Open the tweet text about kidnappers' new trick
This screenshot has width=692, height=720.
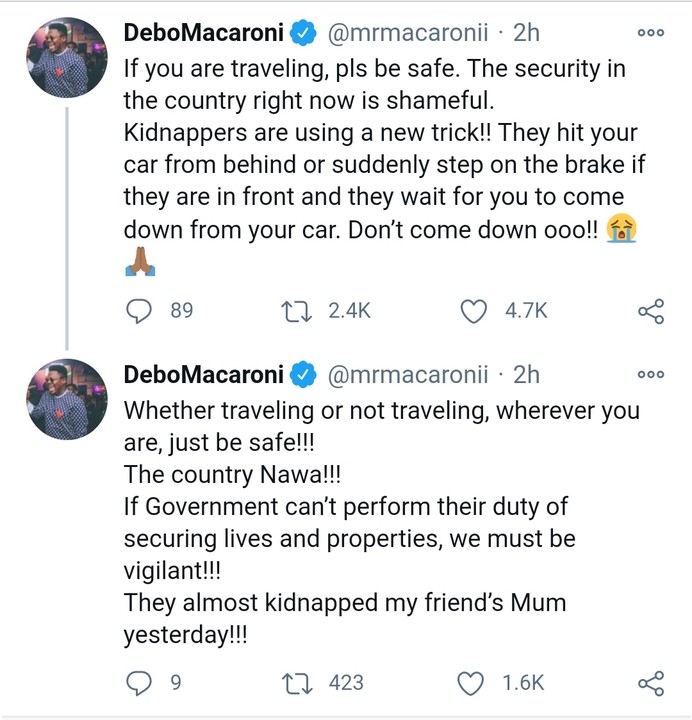click(x=385, y=165)
